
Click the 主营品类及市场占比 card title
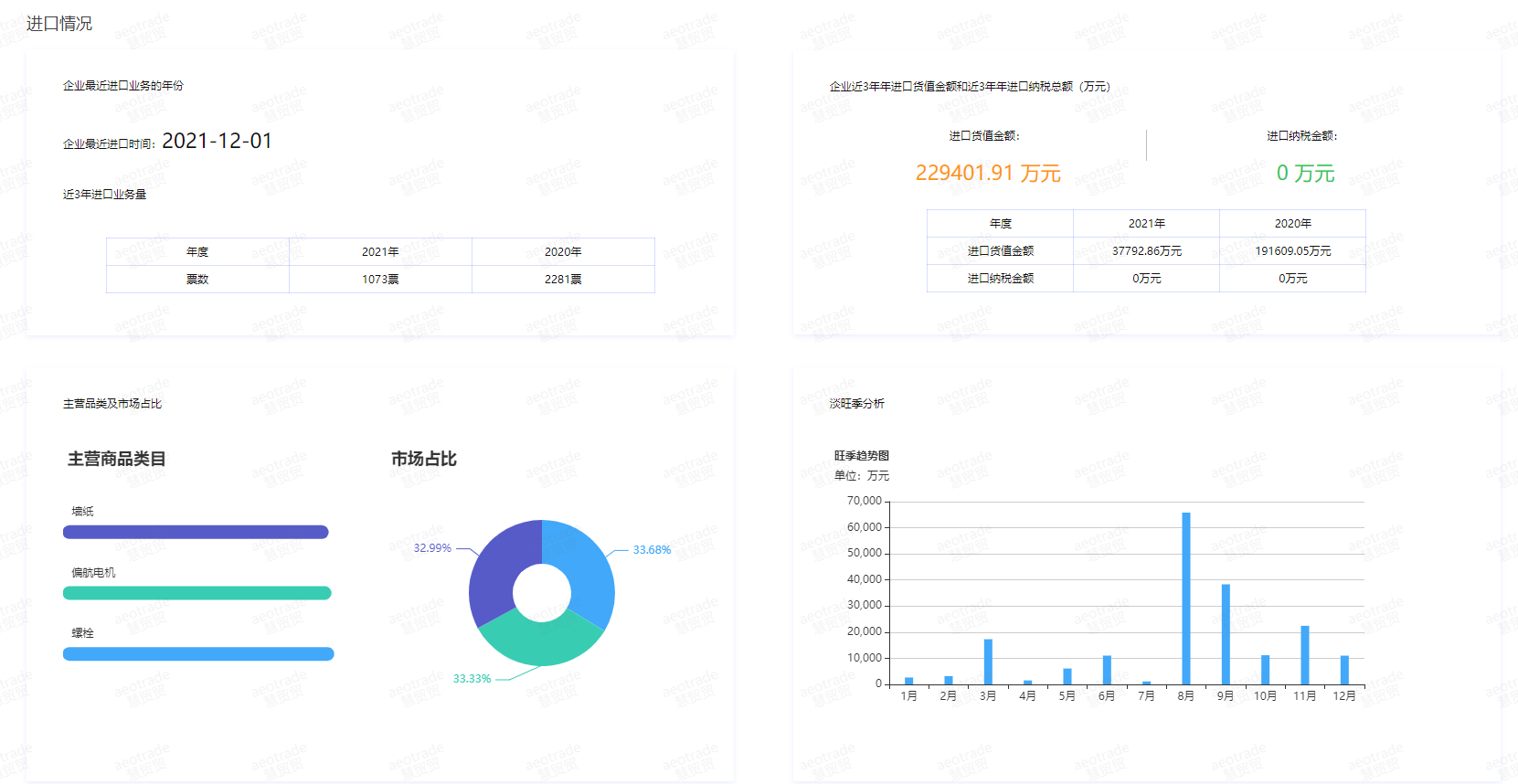[x=112, y=404]
